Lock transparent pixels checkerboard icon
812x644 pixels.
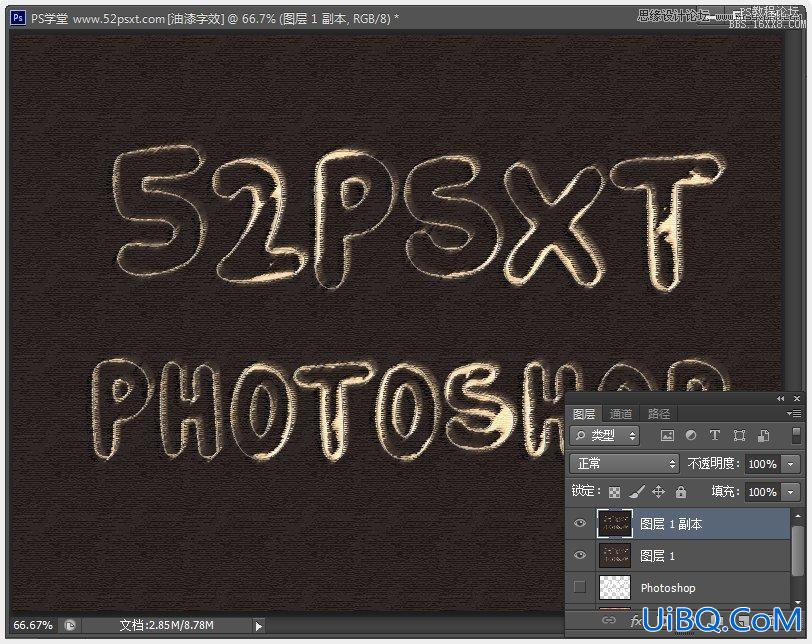pyautogui.click(x=615, y=492)
